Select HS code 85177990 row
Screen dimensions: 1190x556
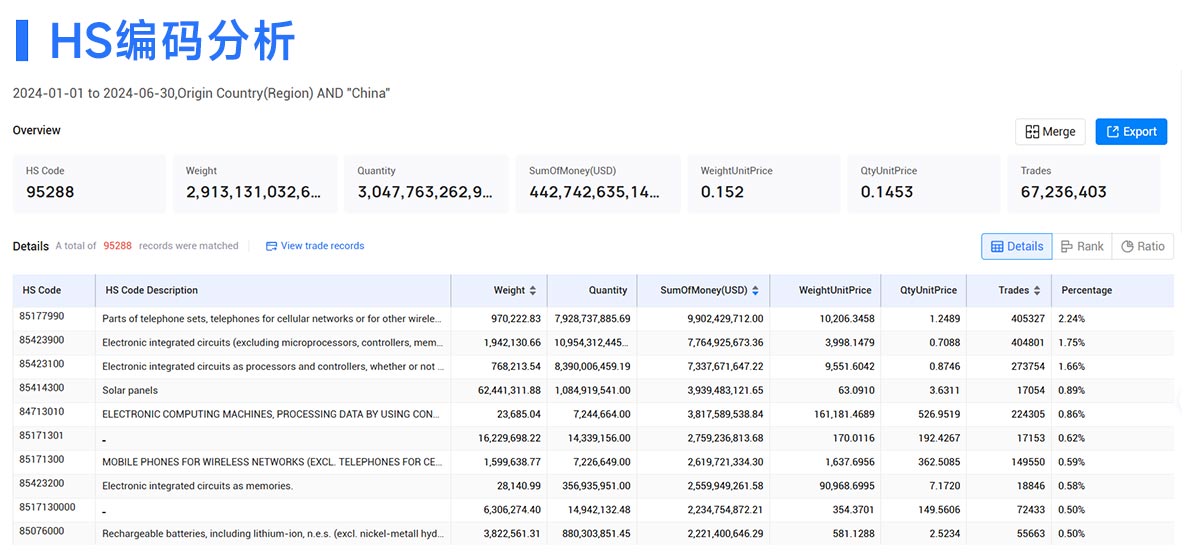(x=593, y=319)
